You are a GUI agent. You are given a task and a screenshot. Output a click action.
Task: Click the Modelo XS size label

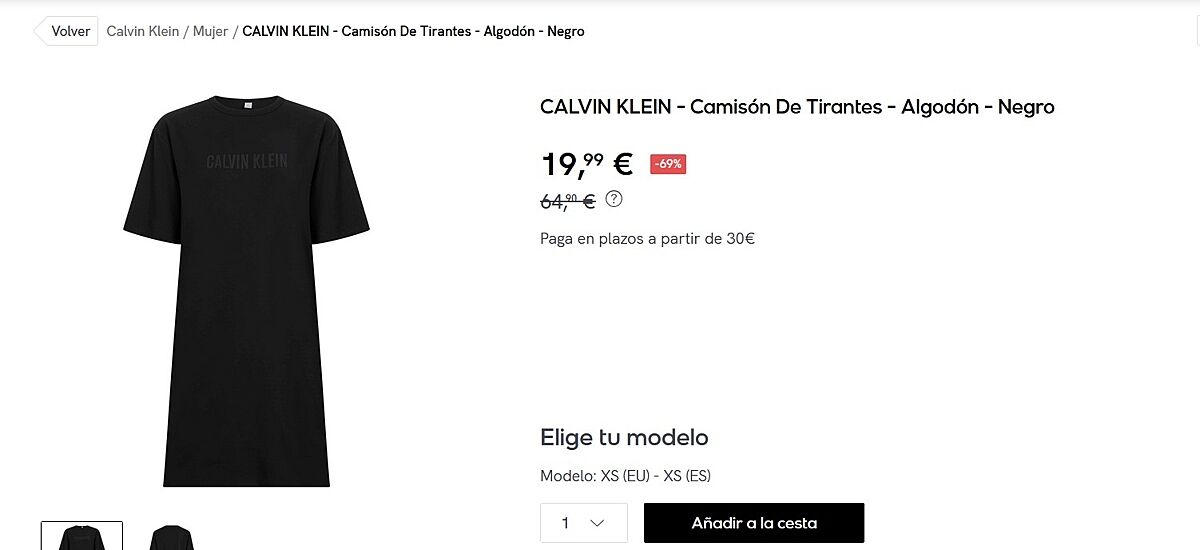(x=625, y=476)
